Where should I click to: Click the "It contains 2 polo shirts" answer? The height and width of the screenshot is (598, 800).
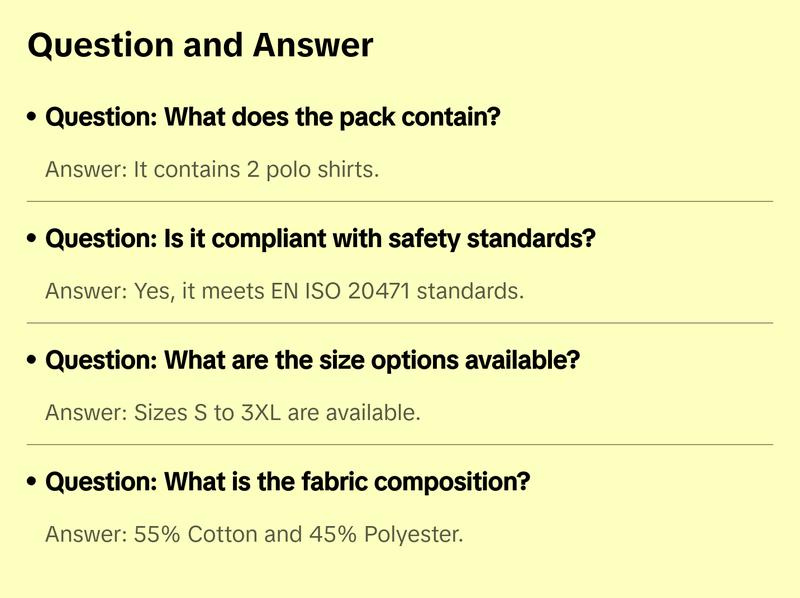click(x=212, y=169)
